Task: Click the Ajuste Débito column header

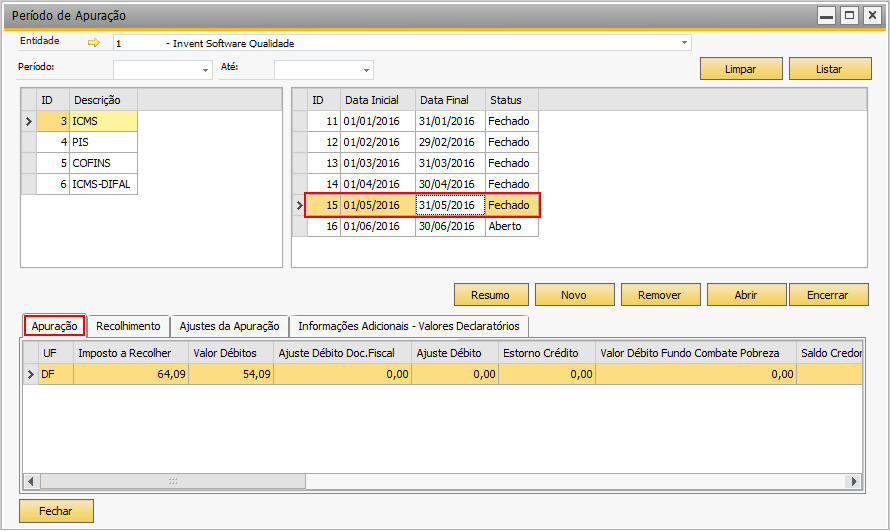Action: click(x=455, y=353)
